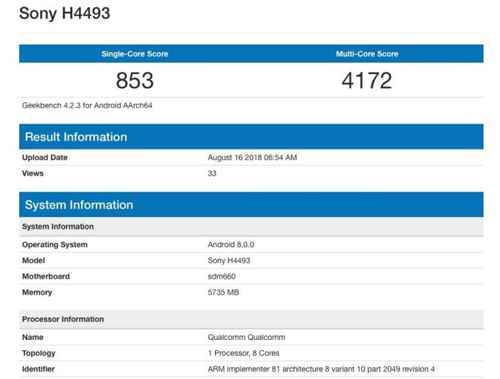Select the sdm660 motherboard value
The image size is (500, 379).
[x=222, y=276]
